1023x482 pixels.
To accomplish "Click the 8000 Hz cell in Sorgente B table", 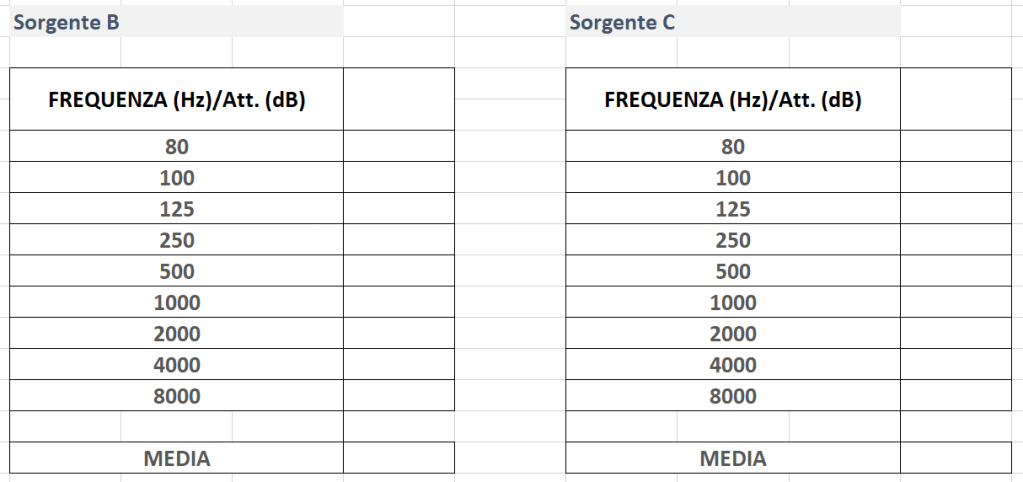I will [177, 396].
